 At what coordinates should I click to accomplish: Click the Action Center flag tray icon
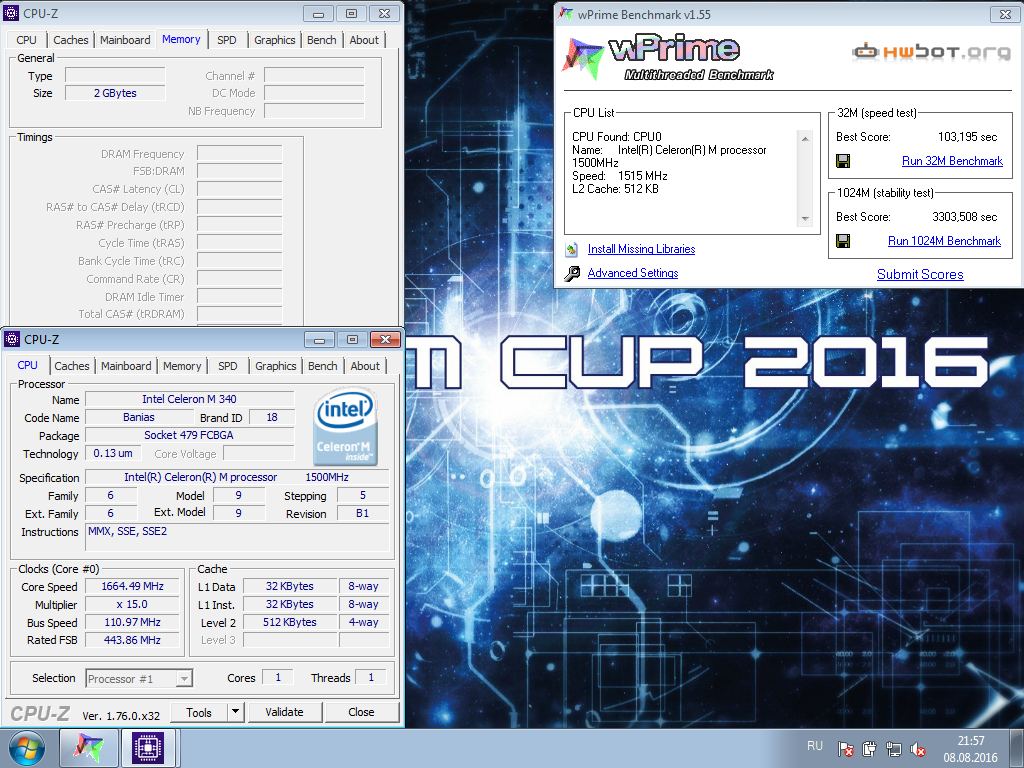(846, 749)
